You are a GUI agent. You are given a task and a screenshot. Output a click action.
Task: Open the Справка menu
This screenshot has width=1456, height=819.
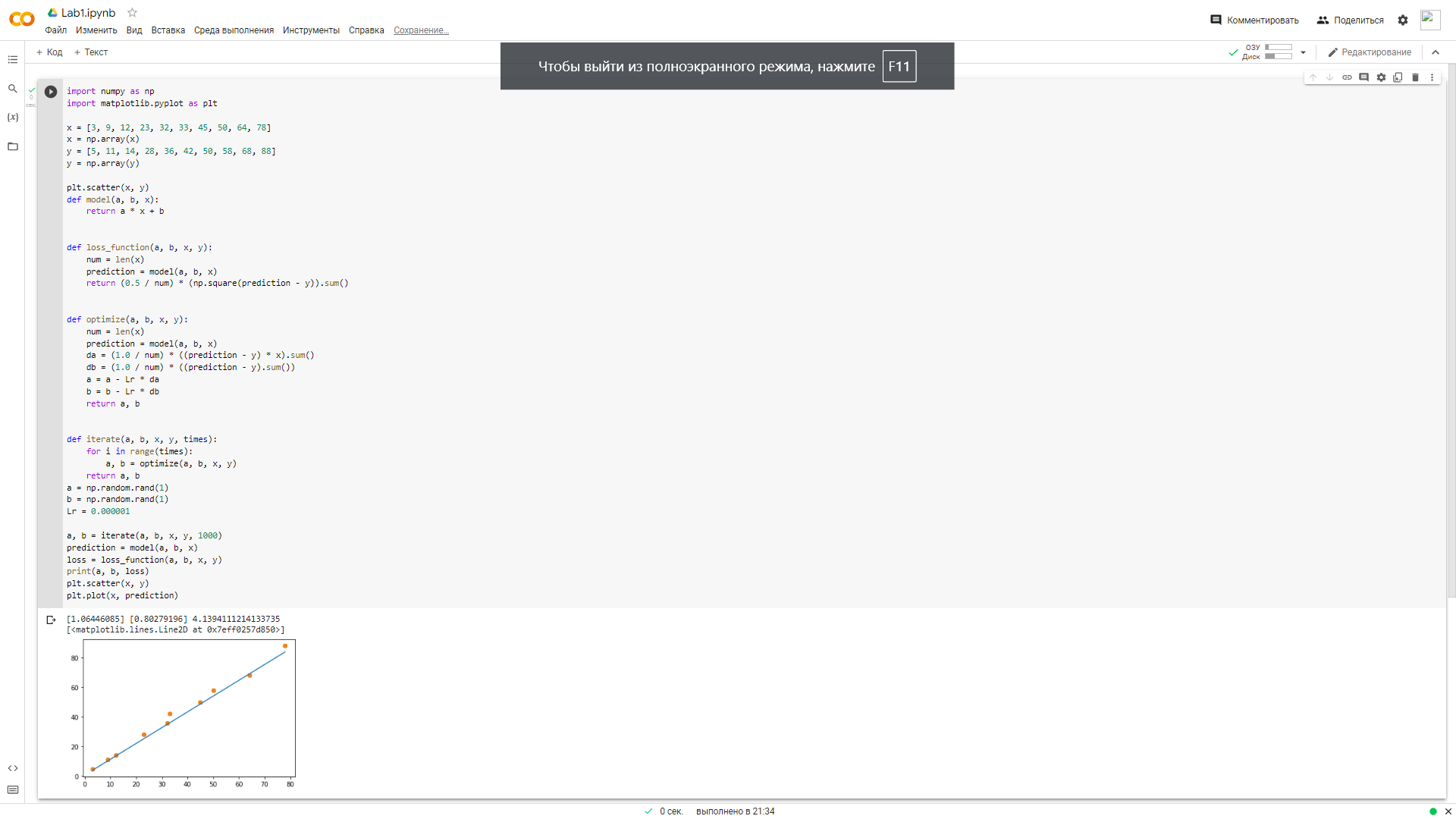[x=366, y=30]
